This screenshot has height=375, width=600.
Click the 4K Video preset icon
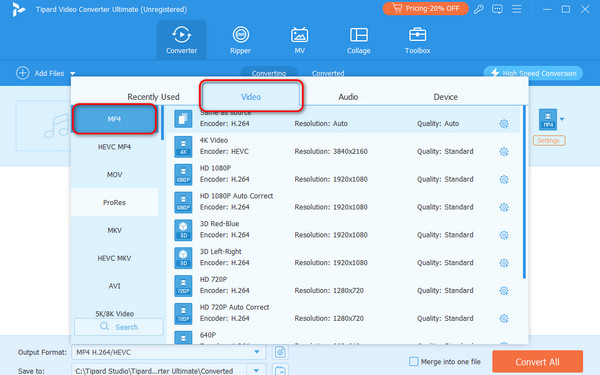(183, 147)
